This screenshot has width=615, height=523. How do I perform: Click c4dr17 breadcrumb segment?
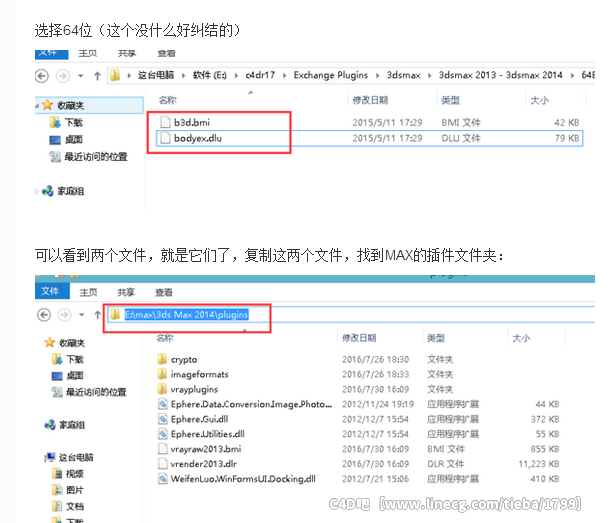[260, 75]
